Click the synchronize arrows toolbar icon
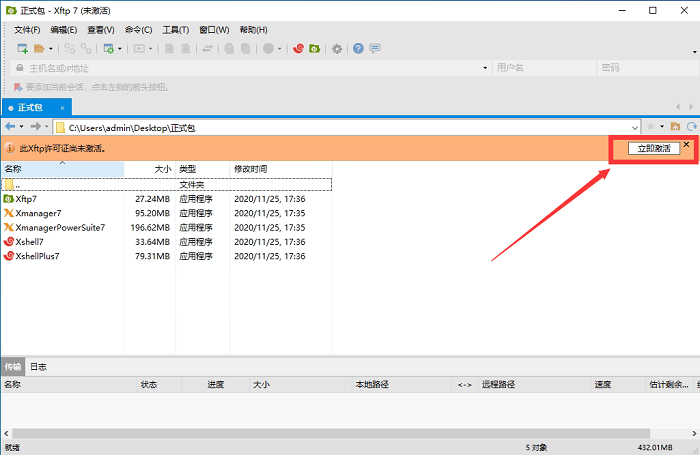This screenshot has height=455, width=700. (x=207, y=49)
